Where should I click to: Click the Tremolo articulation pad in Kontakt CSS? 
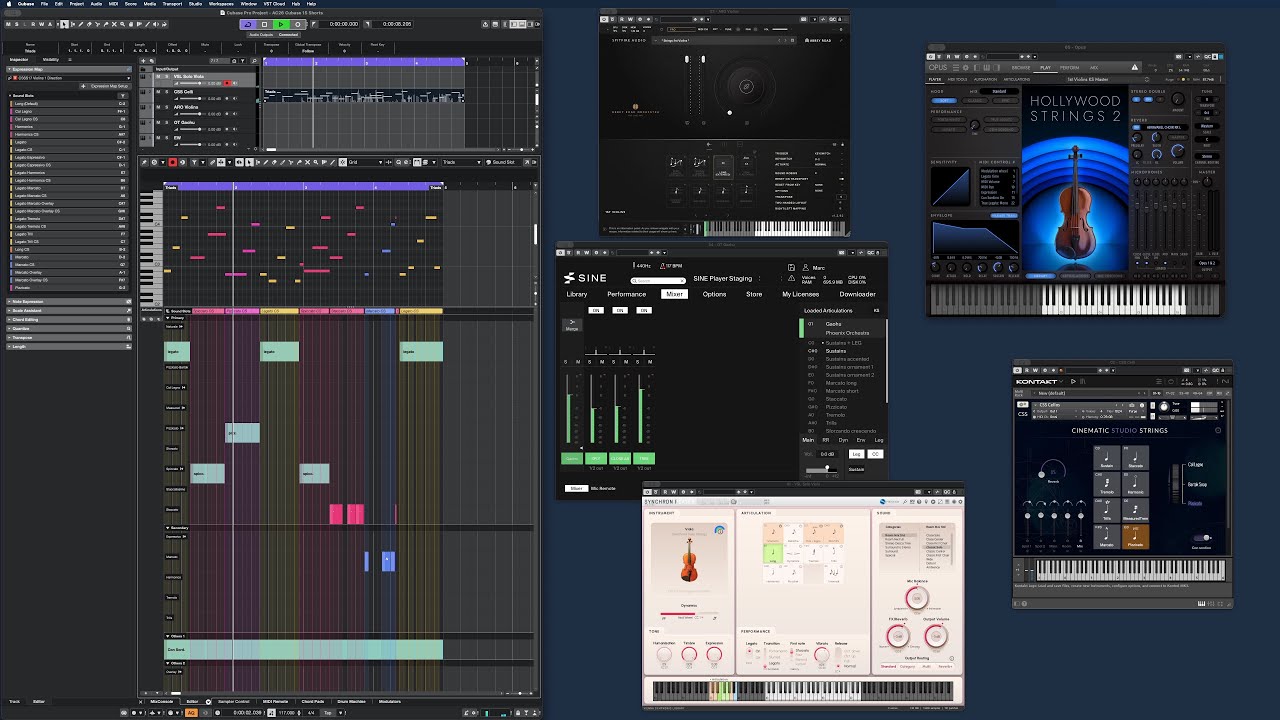tap(1107, 484)
